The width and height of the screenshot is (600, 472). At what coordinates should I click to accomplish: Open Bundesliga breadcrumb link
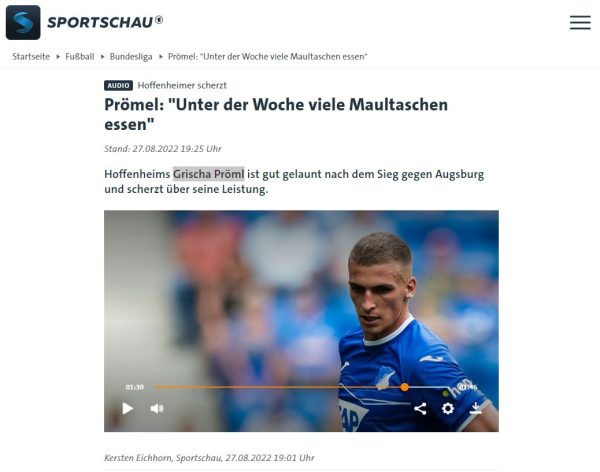(131, 57)
